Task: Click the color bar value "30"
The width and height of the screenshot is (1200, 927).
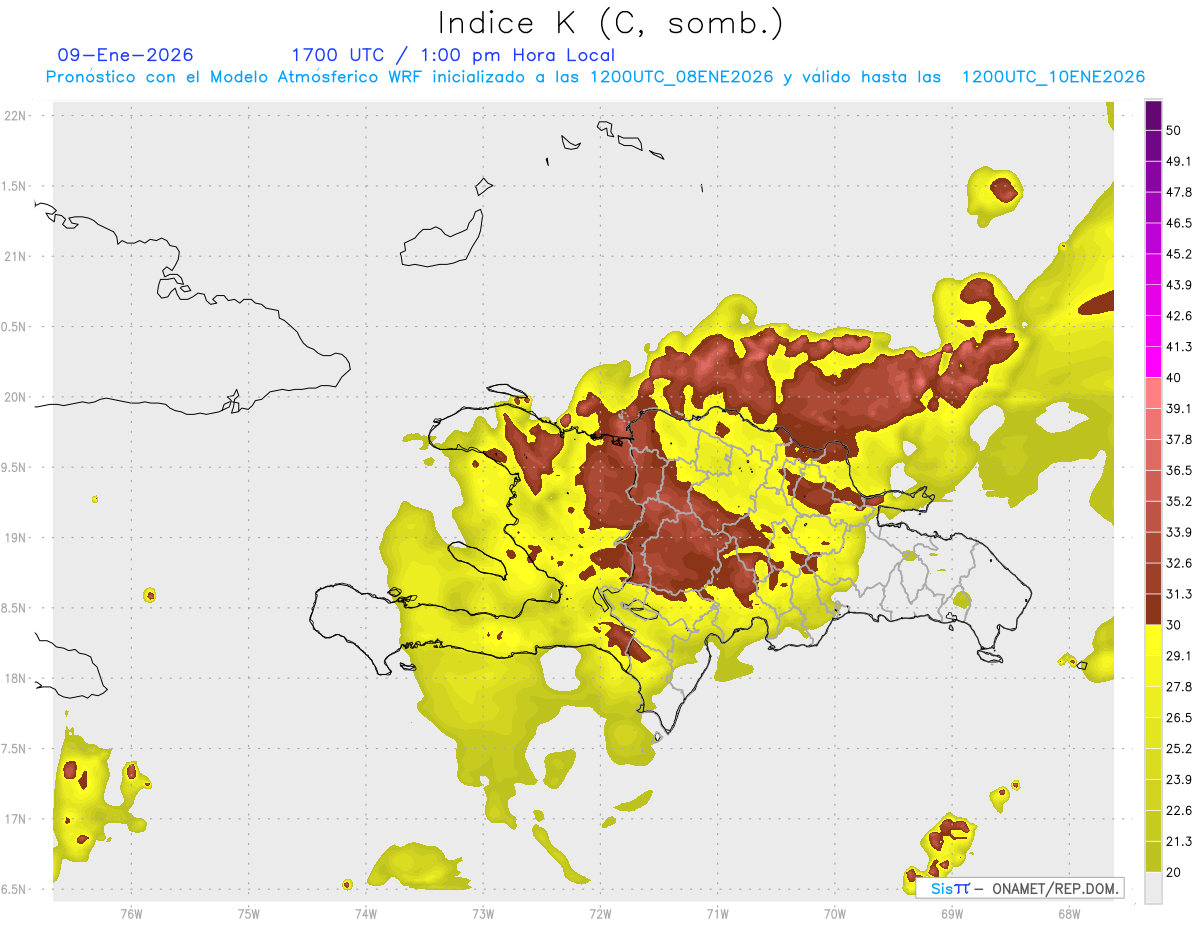Action: 1174,625
